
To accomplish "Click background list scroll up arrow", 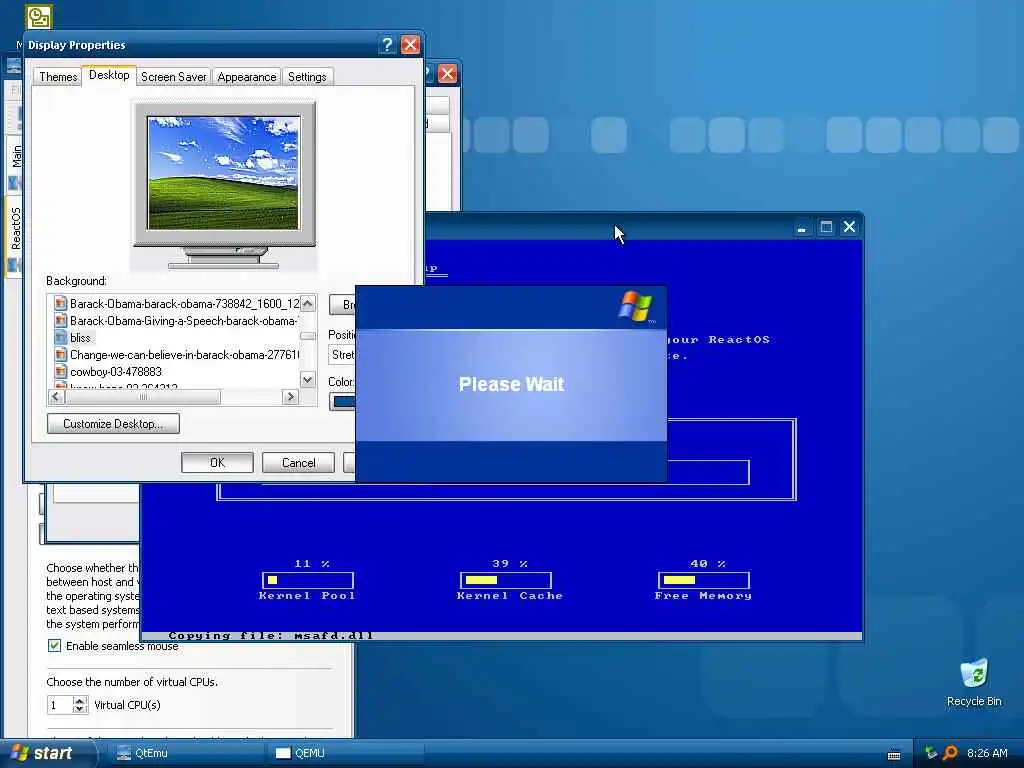I will (308, 304).
